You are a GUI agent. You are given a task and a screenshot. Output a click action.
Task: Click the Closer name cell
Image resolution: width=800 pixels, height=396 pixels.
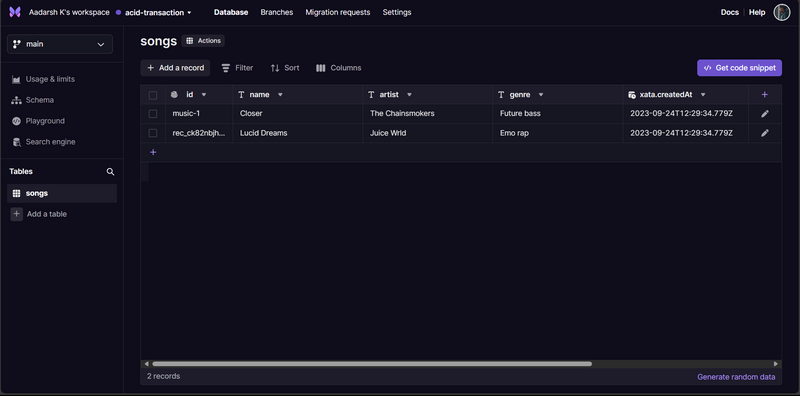(298, 114)
